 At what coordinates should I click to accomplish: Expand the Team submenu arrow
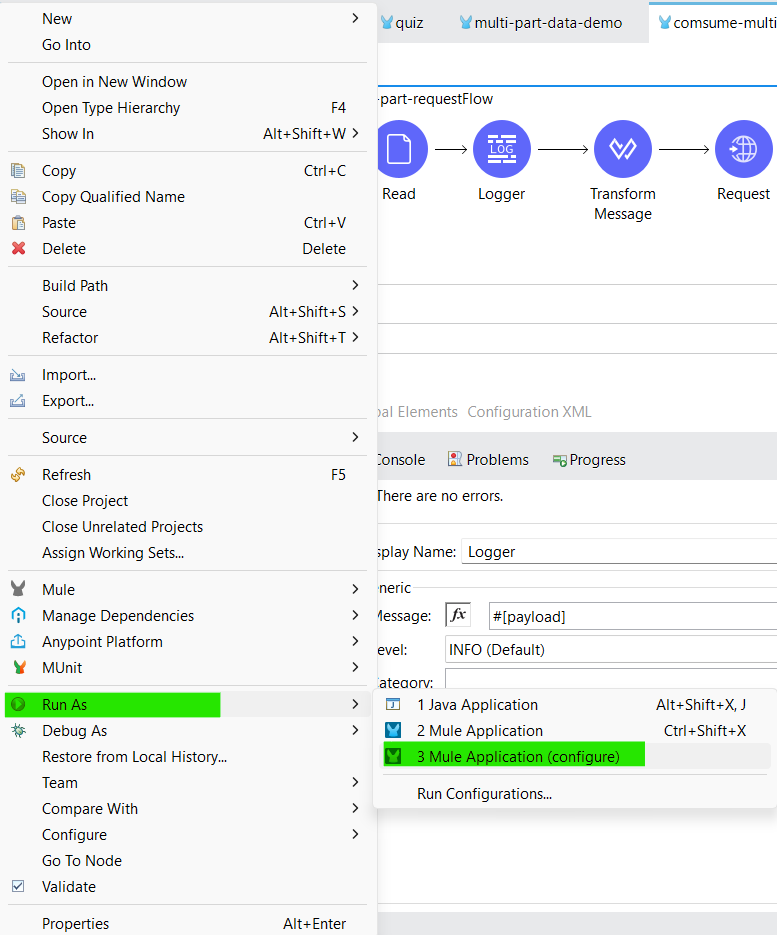pyautogui.click(x=355, y=782)
